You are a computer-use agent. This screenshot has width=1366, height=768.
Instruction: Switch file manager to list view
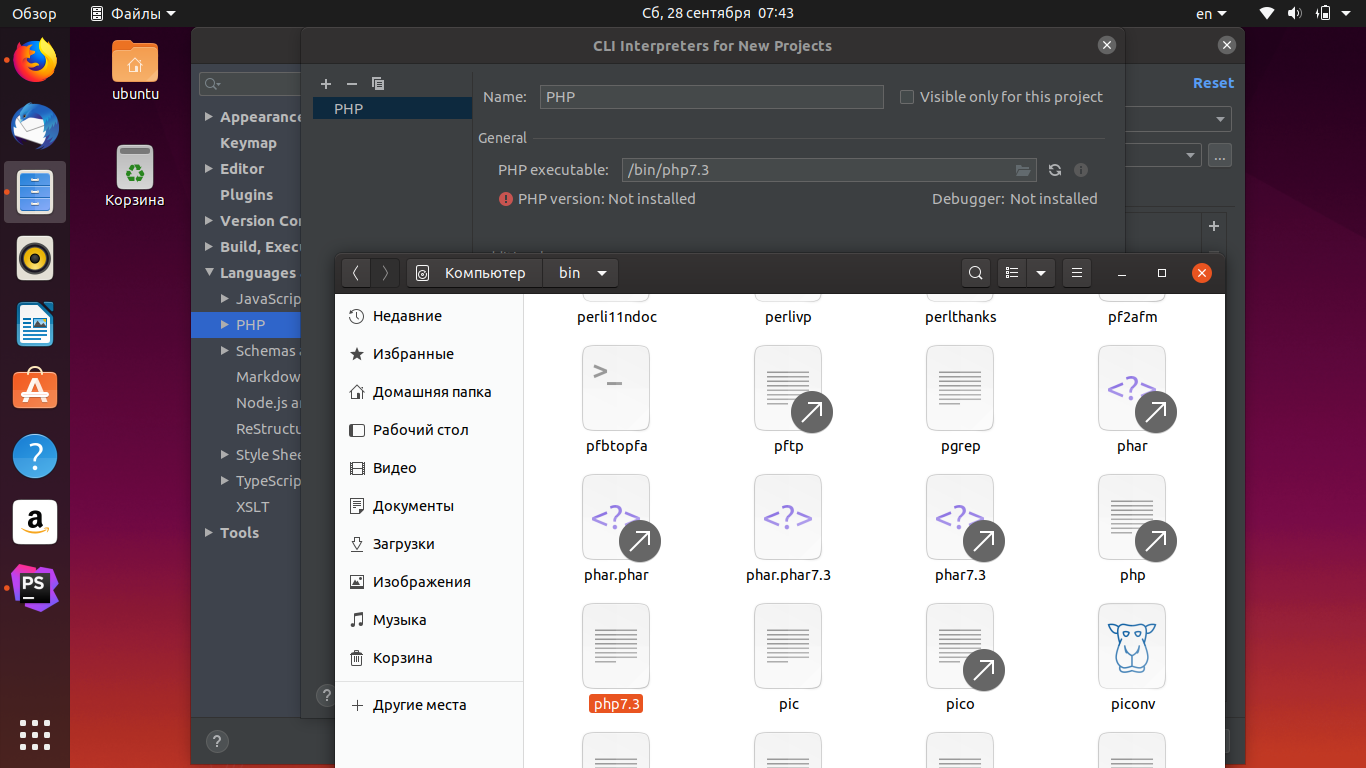click(x=1011, y=272)
